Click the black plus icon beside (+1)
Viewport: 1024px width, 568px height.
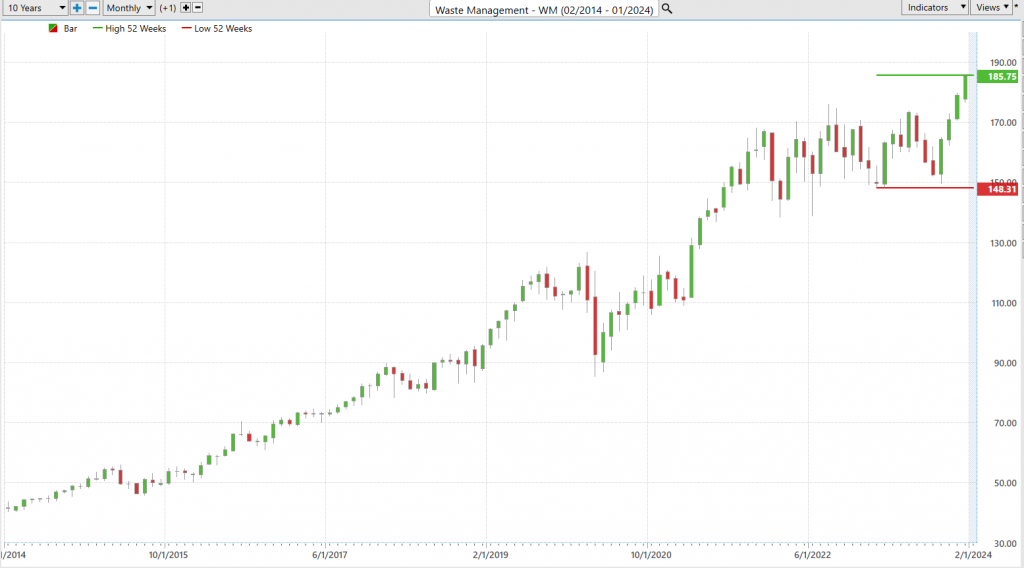[x=185, y=8]
